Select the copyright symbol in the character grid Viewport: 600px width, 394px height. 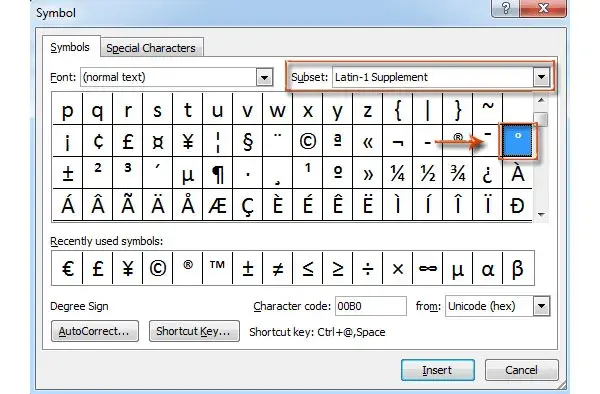tap(308, 141)
